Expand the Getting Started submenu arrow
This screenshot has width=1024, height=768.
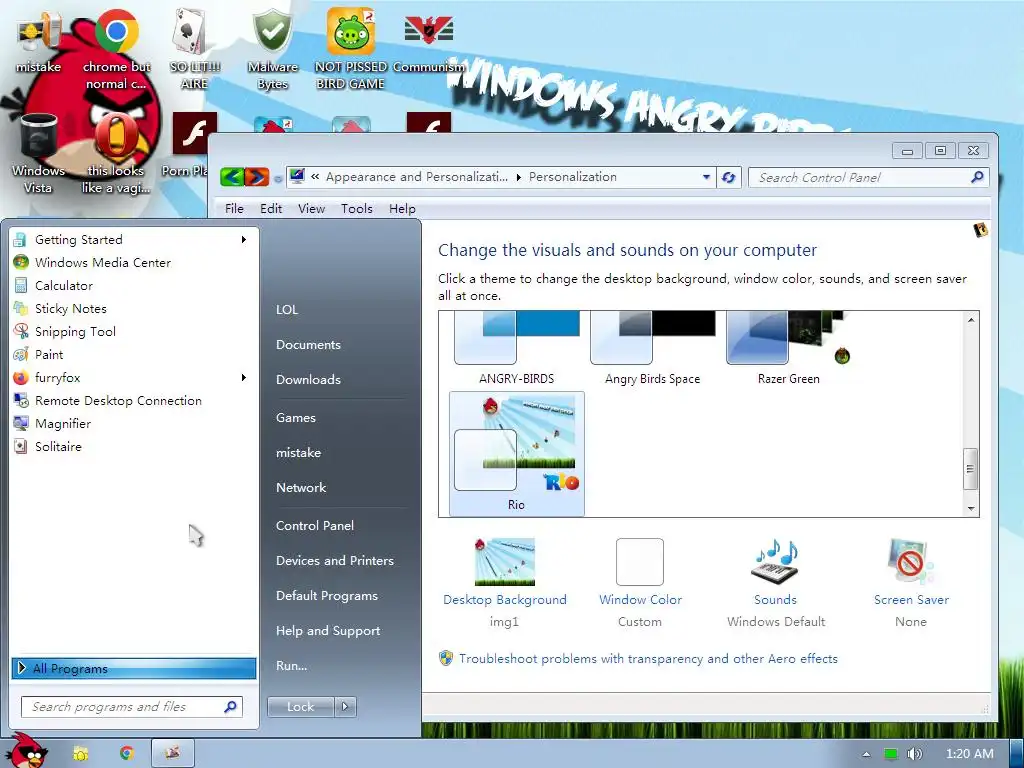pos(244,240)
